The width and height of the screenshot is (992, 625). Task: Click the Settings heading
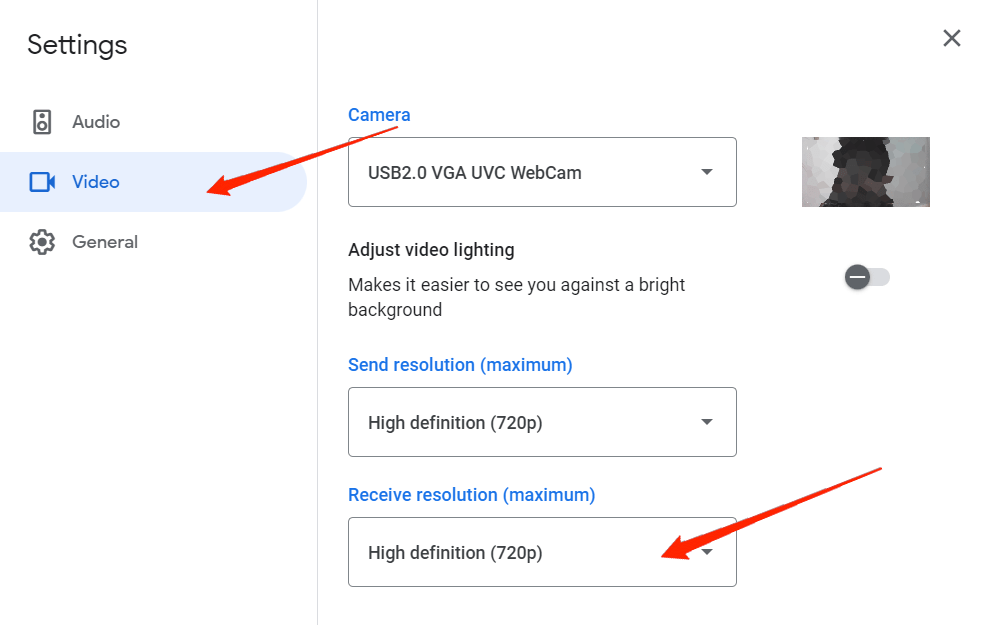[x=77, y=45]
